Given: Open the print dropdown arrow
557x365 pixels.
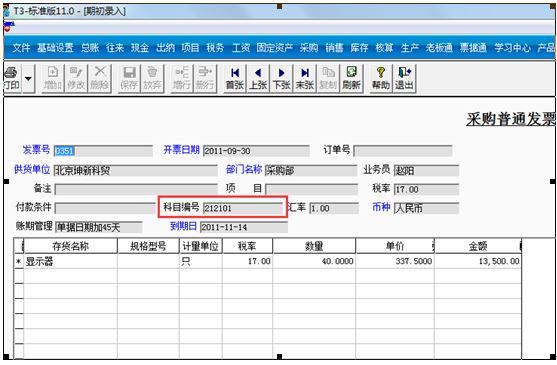Looking at the screenshot, I should click(28, 78).
